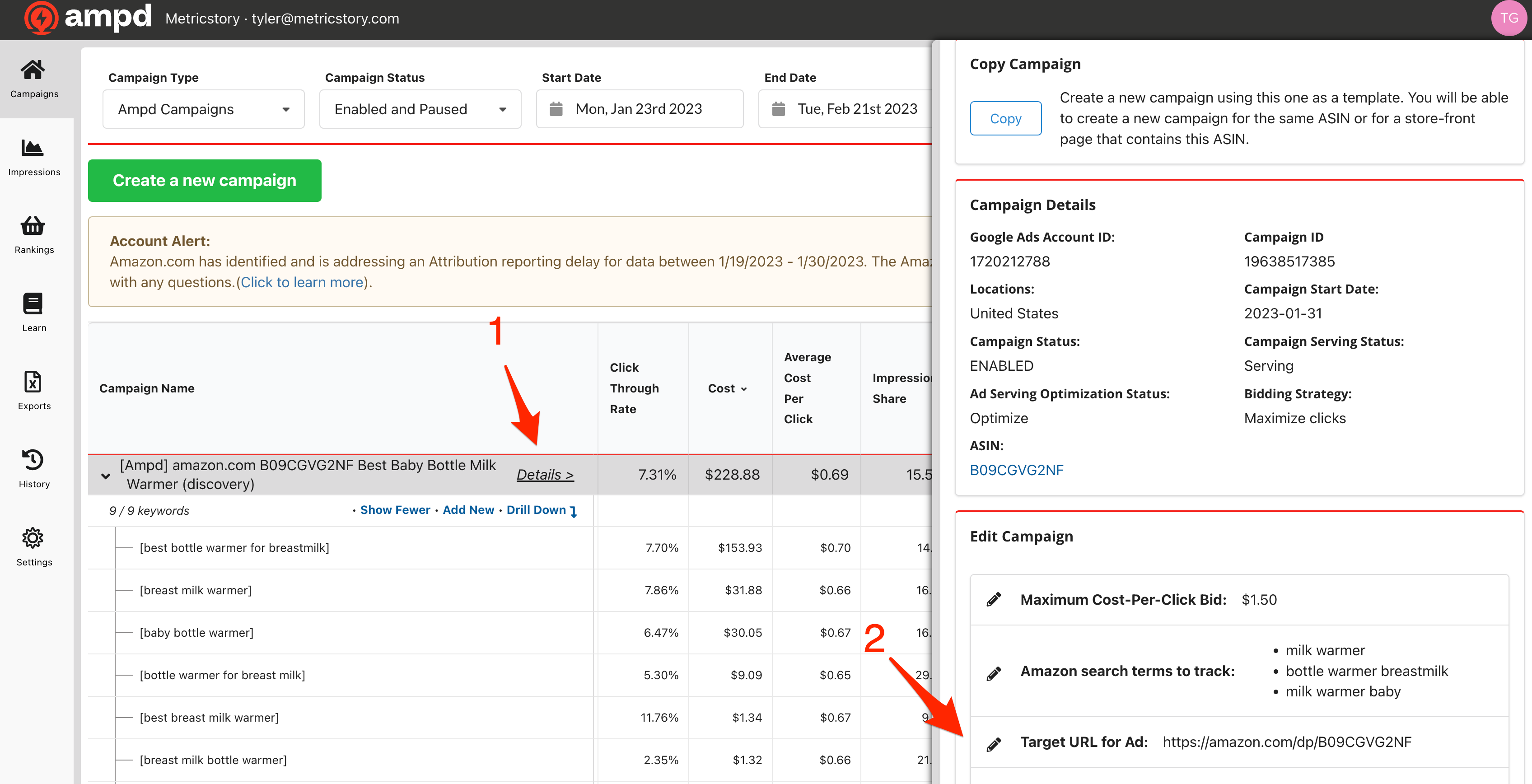Select the [bottle warmer for breast milk] keyword

coord(222,675)
